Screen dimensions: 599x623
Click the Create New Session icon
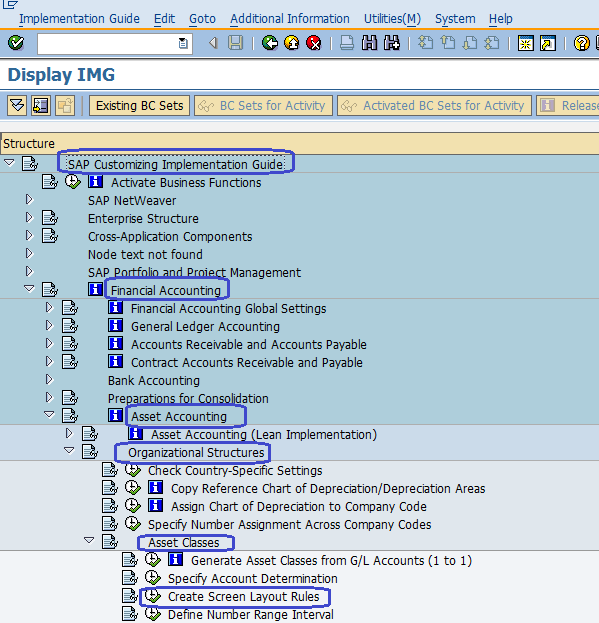tap(526, 43)
